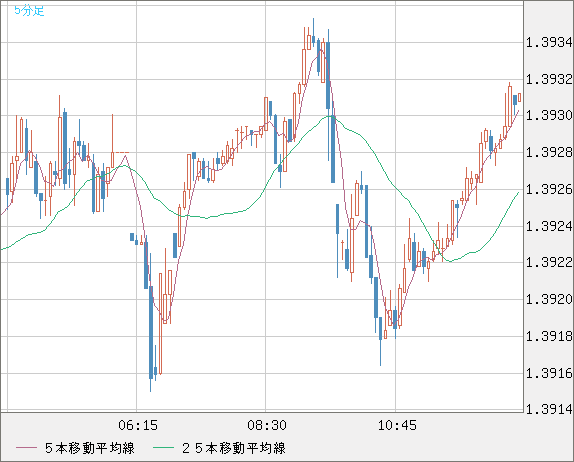Click the 1.3922 price axis label

(x=549, y=262)
